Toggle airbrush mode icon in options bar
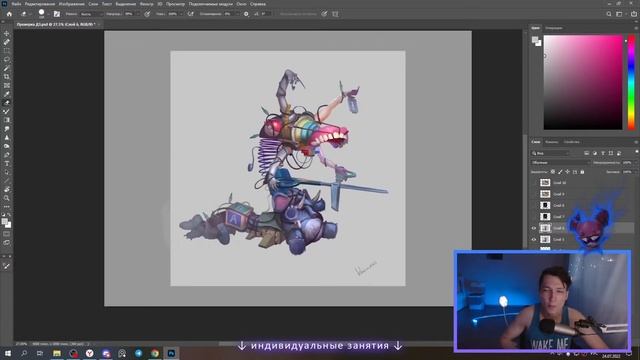 point(191,14)
